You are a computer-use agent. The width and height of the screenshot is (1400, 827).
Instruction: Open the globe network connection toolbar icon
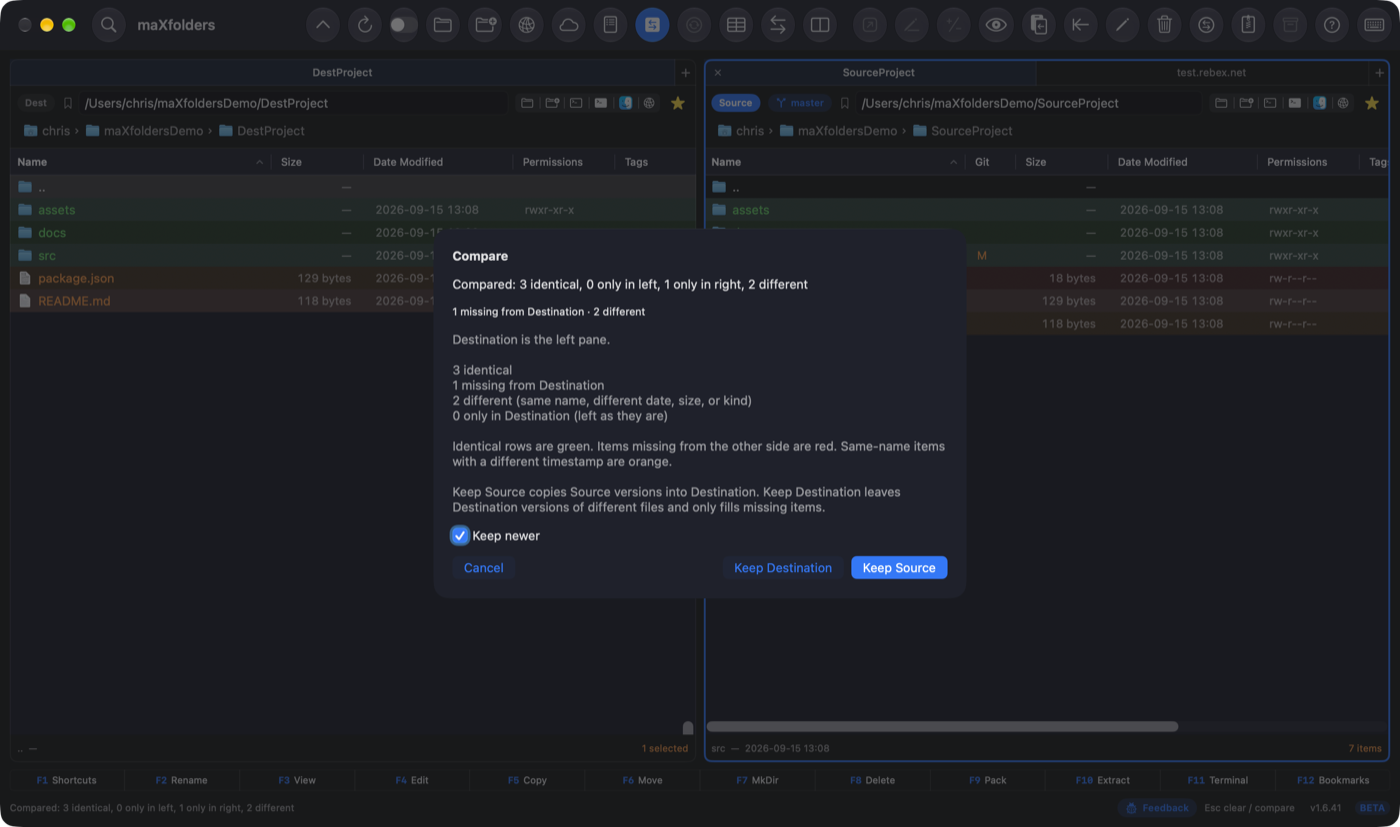pos(527,25)
